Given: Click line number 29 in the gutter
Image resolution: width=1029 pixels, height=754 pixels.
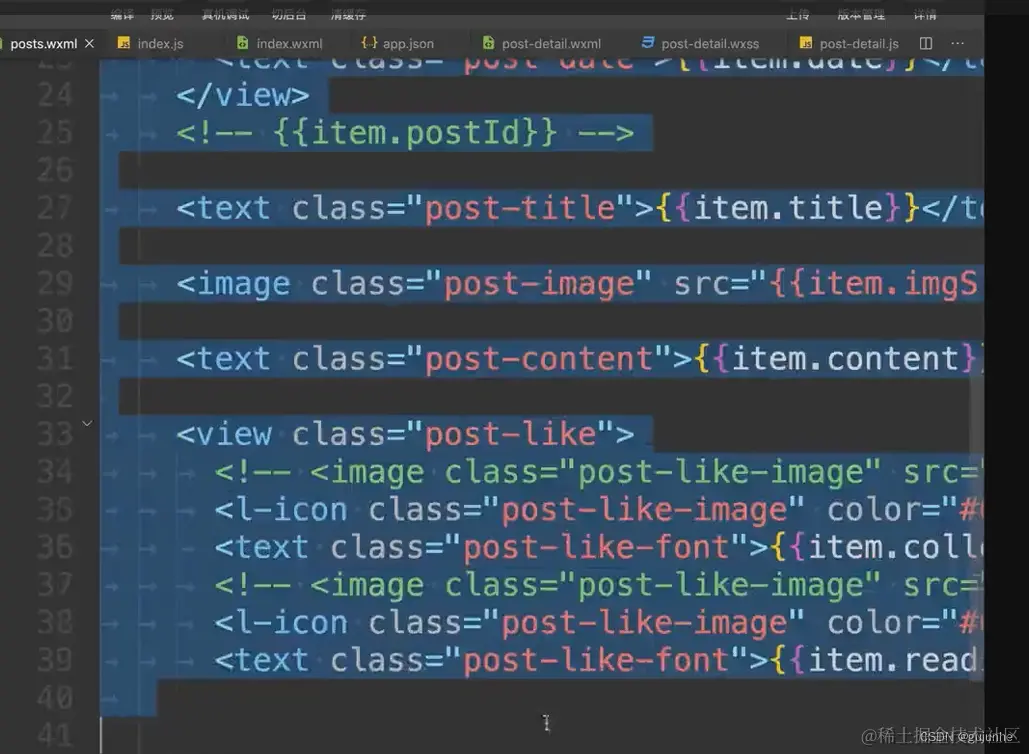Looking at the screenshot, I should (55, 283).
